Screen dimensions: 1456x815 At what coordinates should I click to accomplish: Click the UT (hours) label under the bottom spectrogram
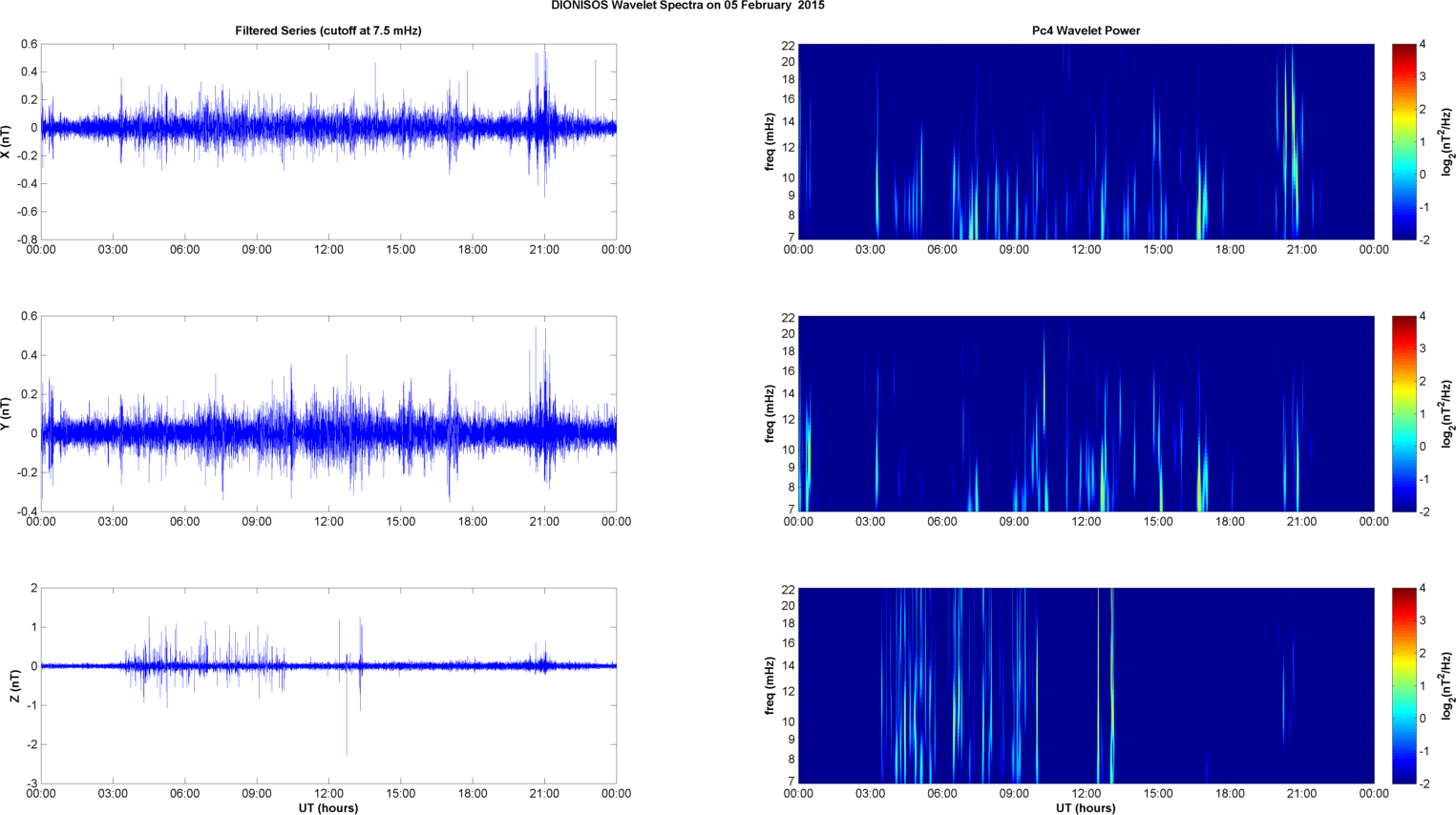1086,807
